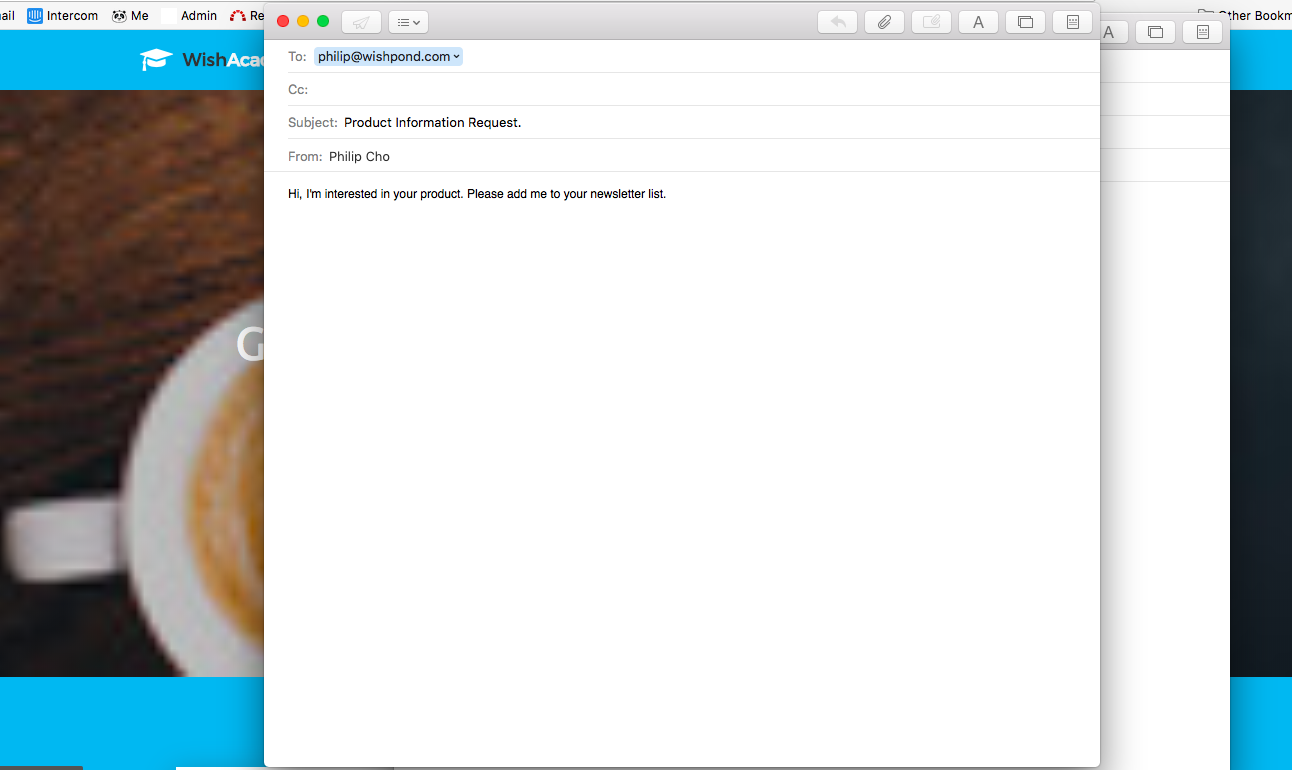Click stationery icon in the rear compose window
Screen dimensions: 1292x770
pyautogui.click(x=1202, y=32)
